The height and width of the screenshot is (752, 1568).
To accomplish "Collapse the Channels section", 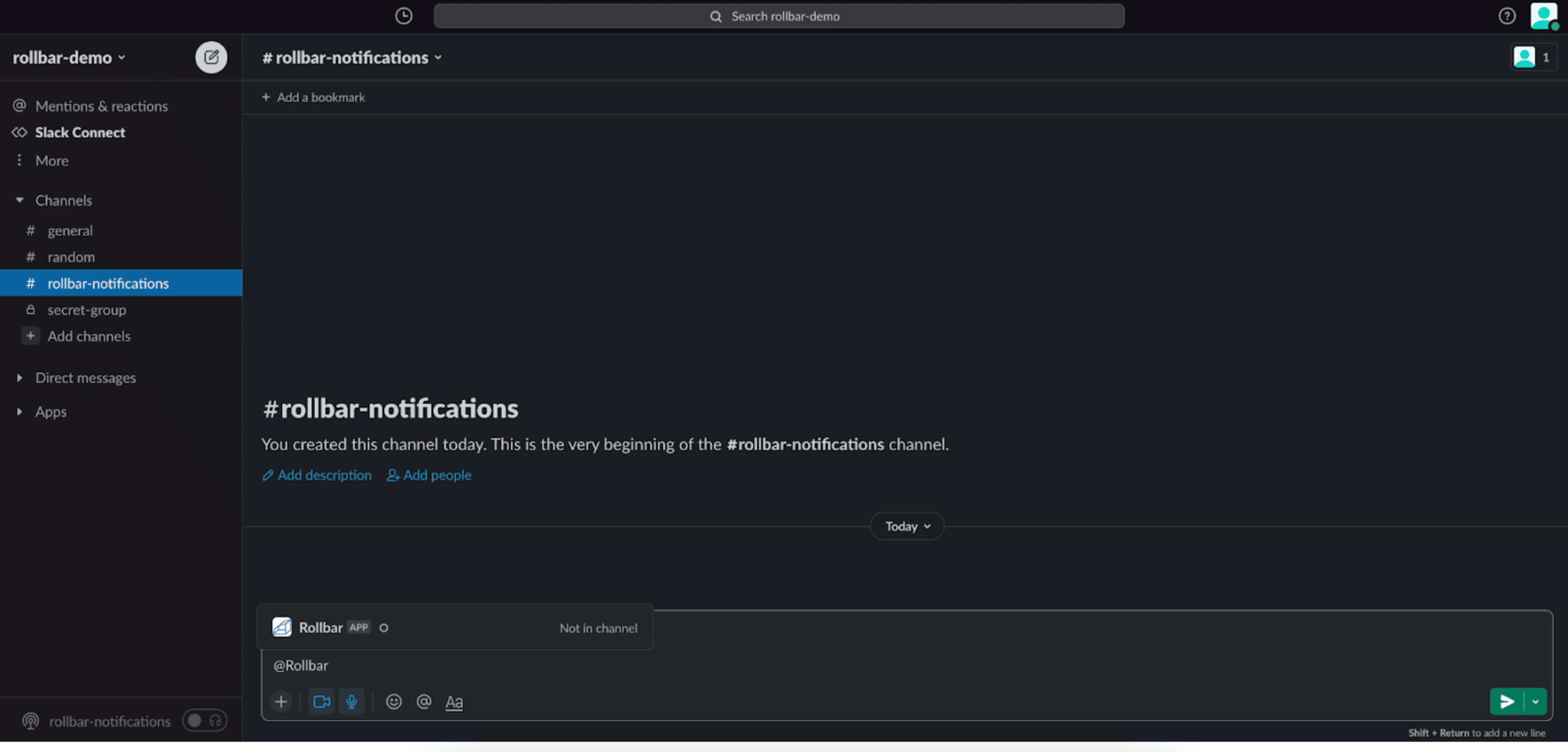I will (x=20, y=200).
